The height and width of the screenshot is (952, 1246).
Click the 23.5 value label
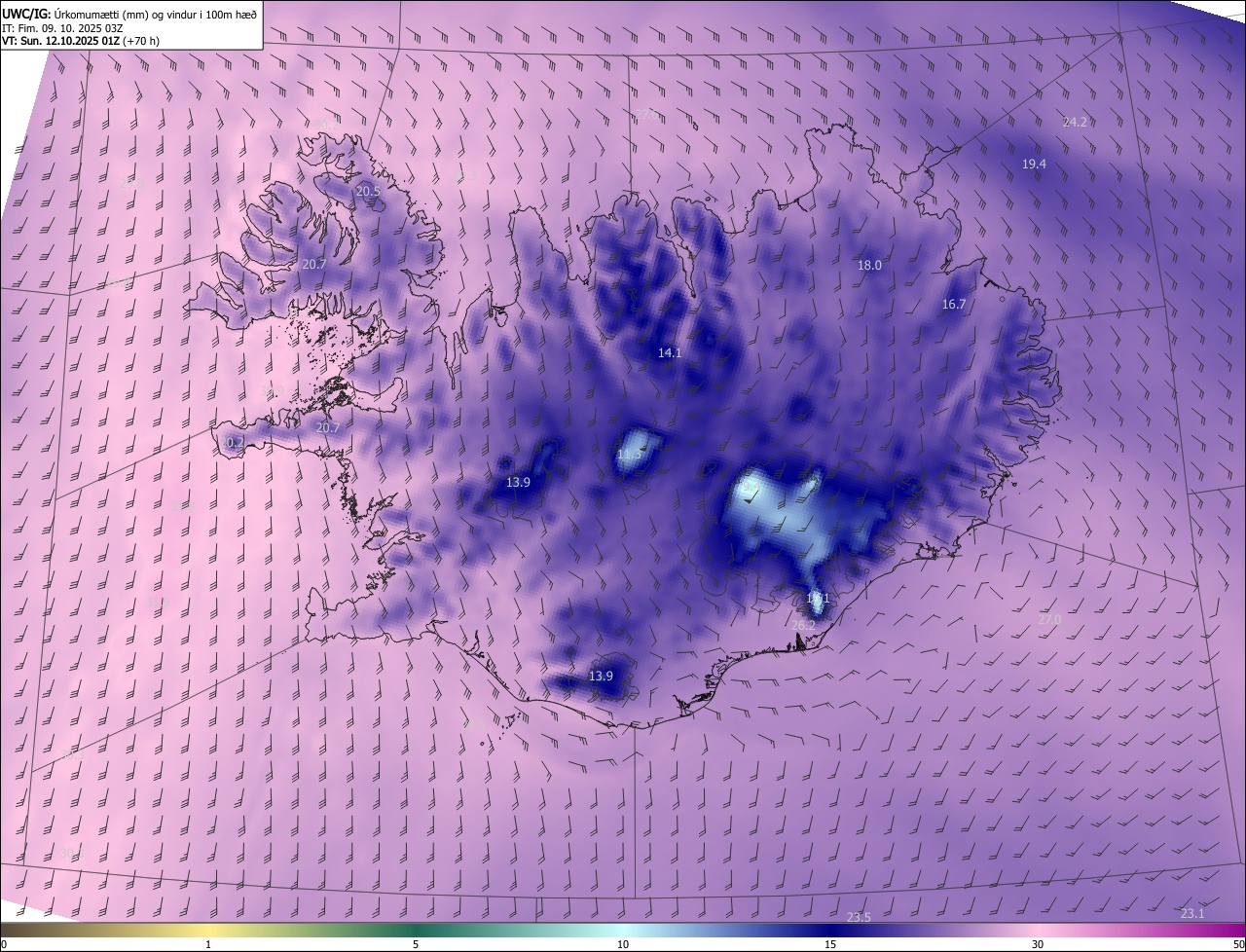tap(859, 918)
